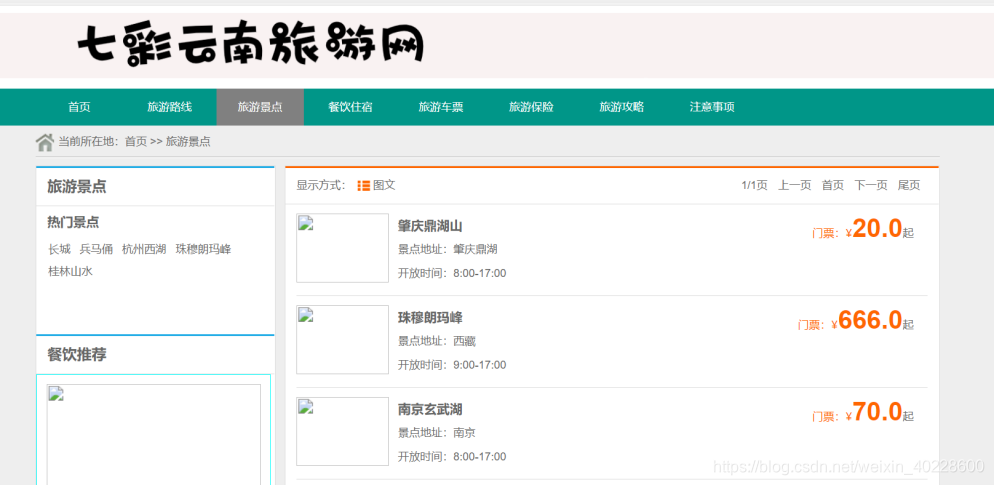Image resolution: width=994 pixels, height=485 pixels.
Task: Click the 珠穆朗玛峰 listing thumbnail image
Action: click(x=342, y=340)
